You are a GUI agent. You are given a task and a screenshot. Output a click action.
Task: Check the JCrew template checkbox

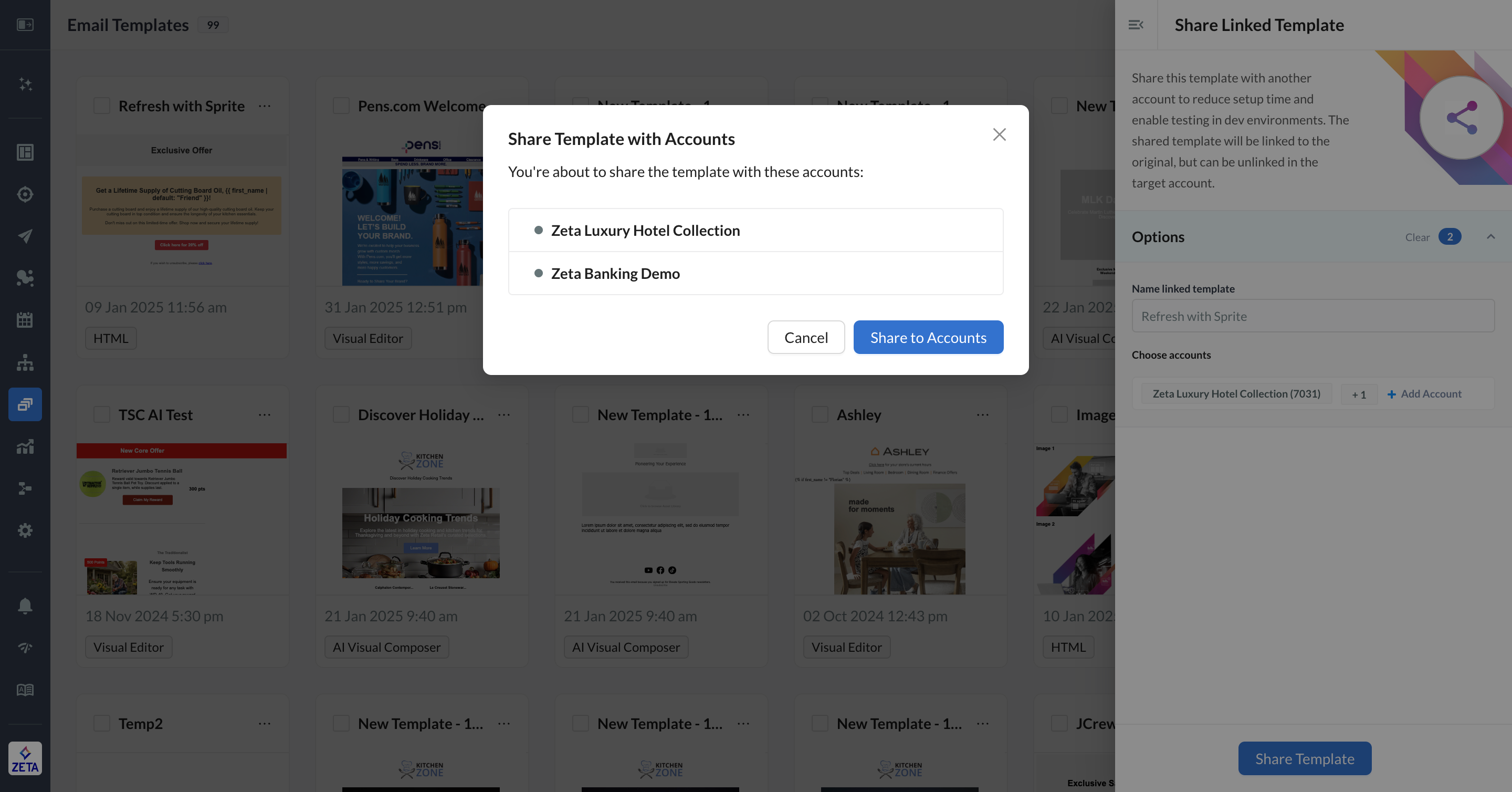pos(1059,723)
